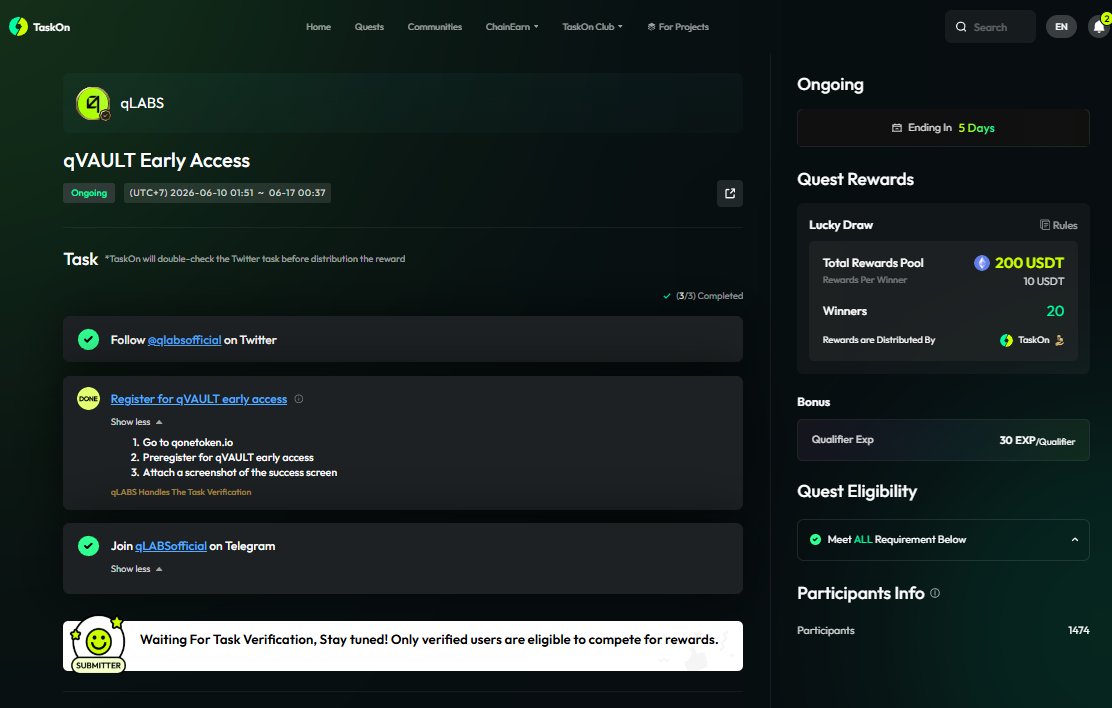Open Lucky Draw Rules
The image size is (1112, 708).
1058,225
